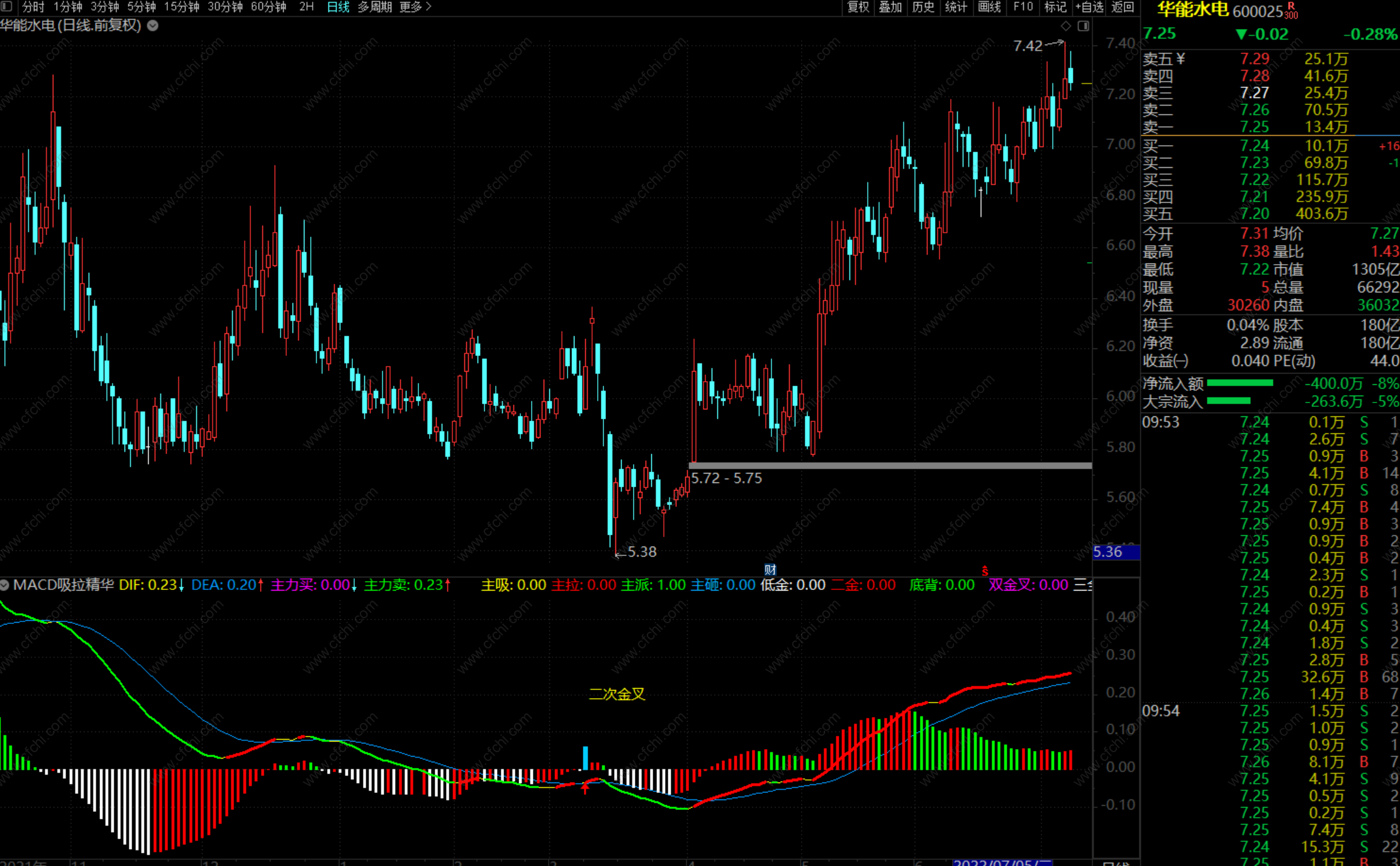Click the green 净流入额 flow bar
The width and height of the screenshot is (1400, 866).
(1240, 383)
